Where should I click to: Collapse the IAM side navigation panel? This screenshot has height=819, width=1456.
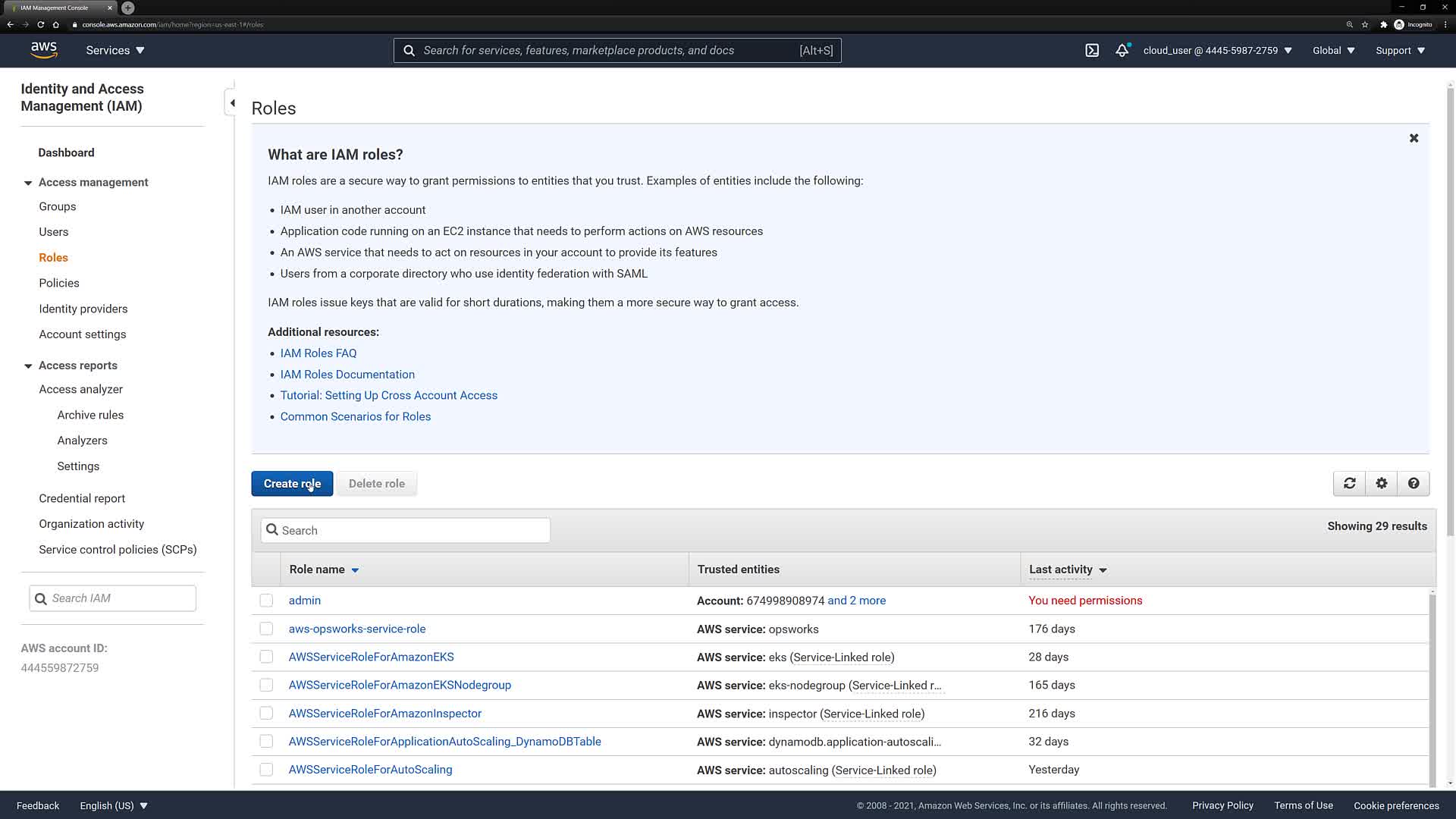click(232, 103)
